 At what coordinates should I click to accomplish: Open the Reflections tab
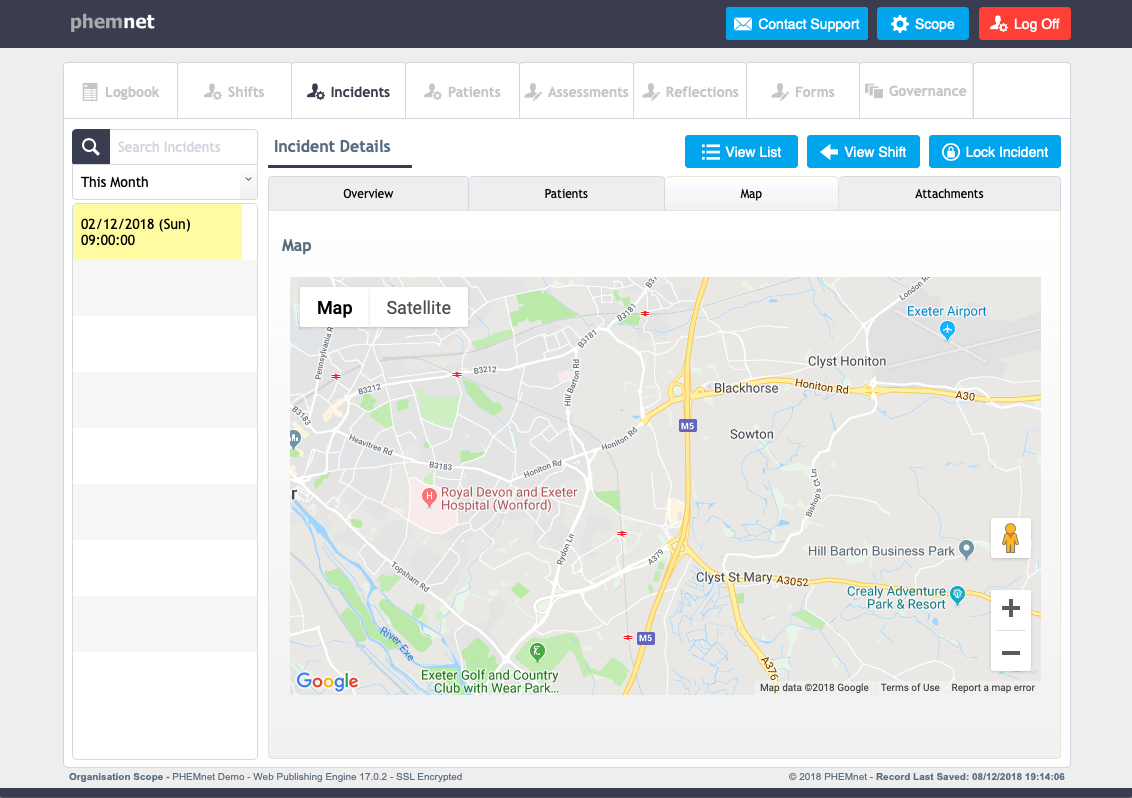(x=690, y=91)
